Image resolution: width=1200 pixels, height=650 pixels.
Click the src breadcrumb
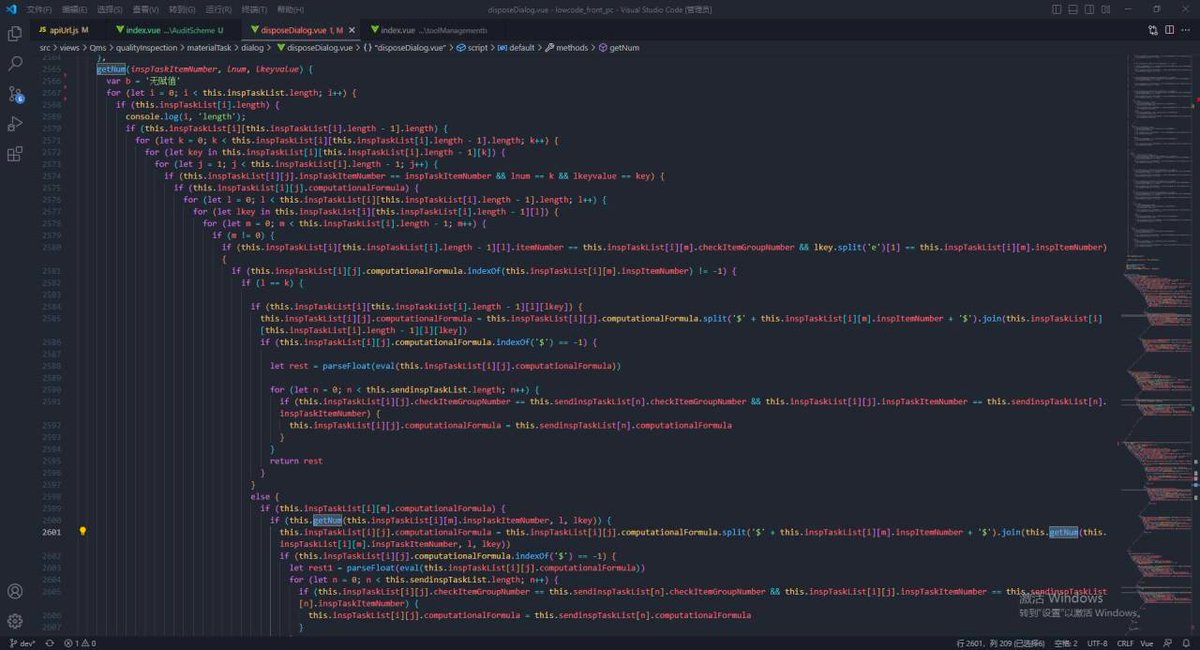click(x=45, y=47)
